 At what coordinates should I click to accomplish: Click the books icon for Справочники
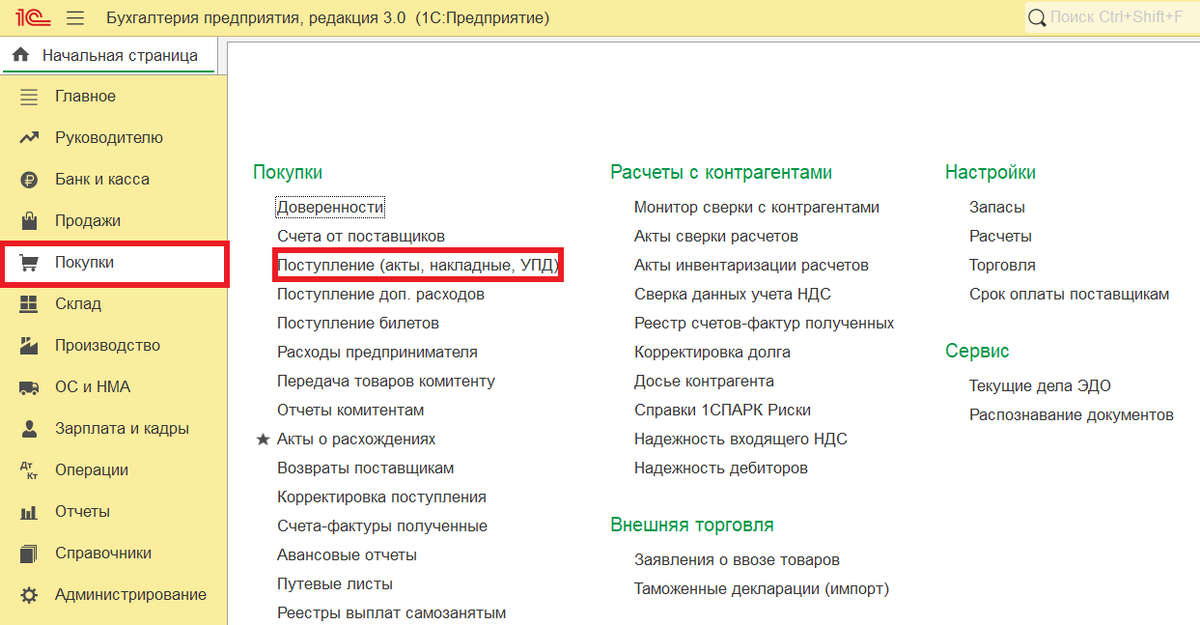click(29, 553)
